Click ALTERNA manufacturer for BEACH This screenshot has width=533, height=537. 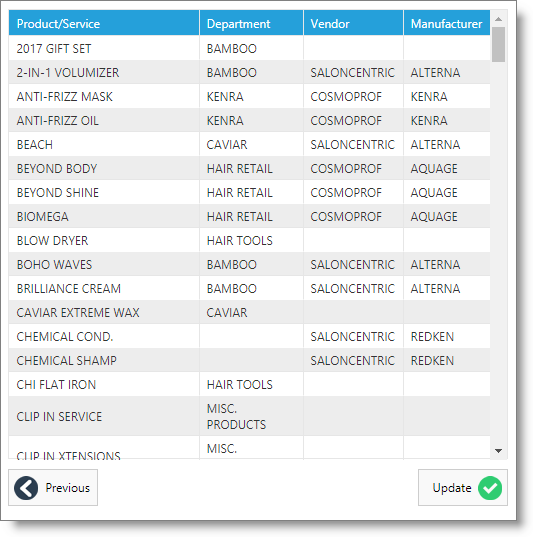435,145
